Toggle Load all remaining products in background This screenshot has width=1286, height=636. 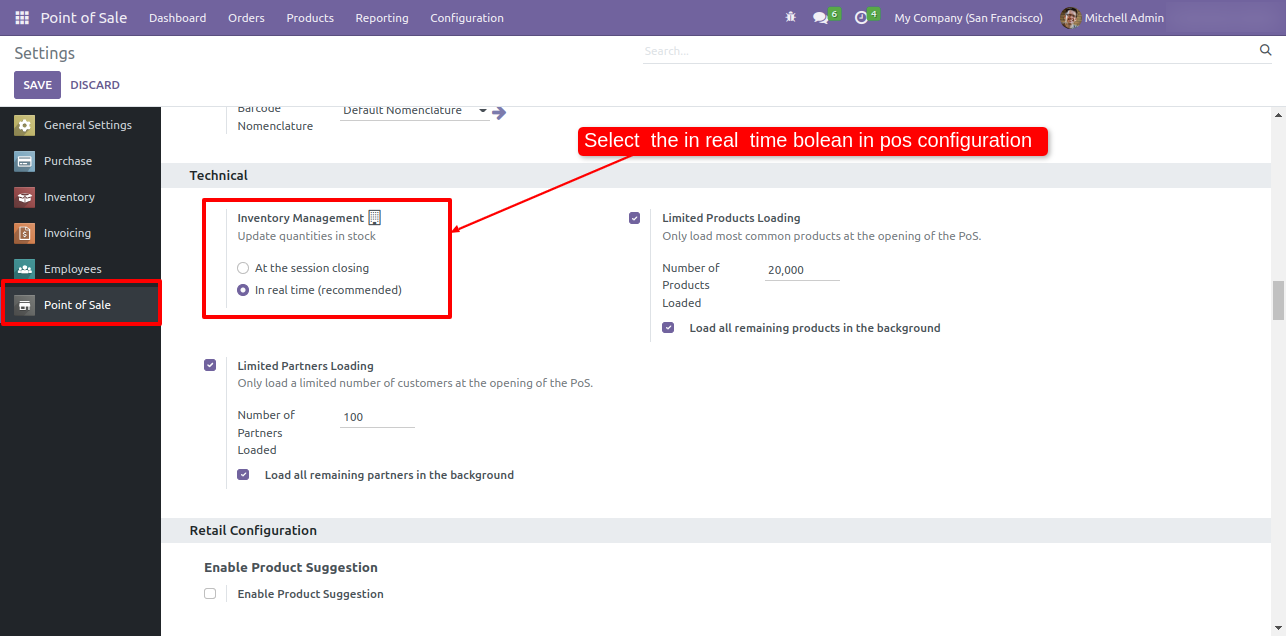click(x=668, y=327)
